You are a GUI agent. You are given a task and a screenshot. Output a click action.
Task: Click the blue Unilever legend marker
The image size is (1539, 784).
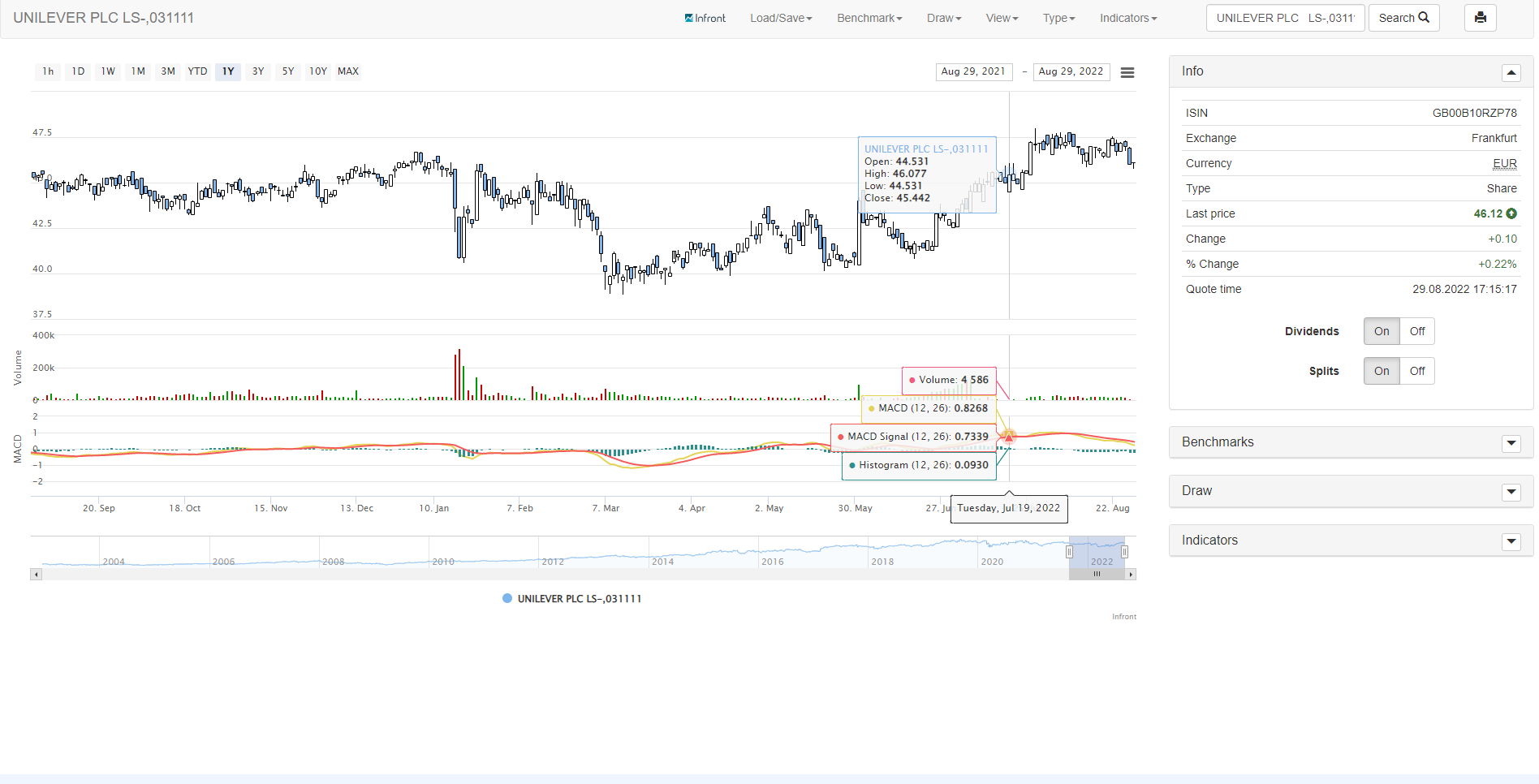click(x=507, y=599)
